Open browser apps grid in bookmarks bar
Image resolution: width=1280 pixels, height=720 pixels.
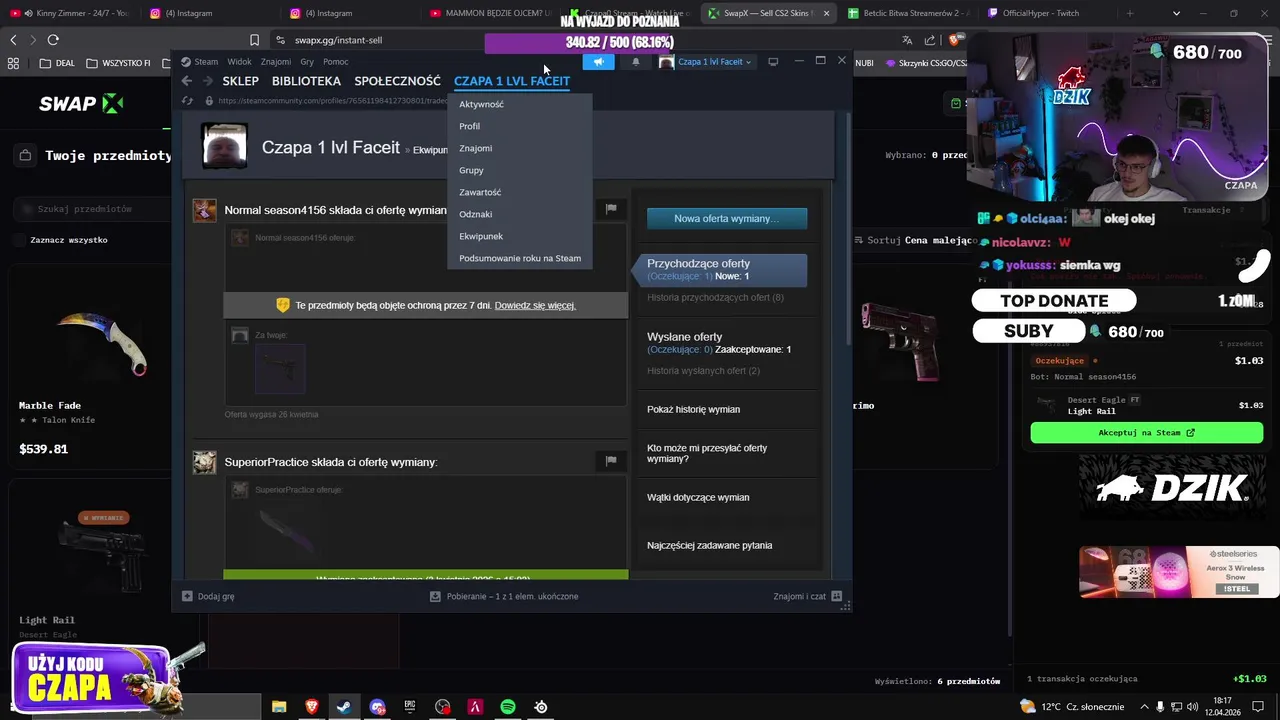13,63
